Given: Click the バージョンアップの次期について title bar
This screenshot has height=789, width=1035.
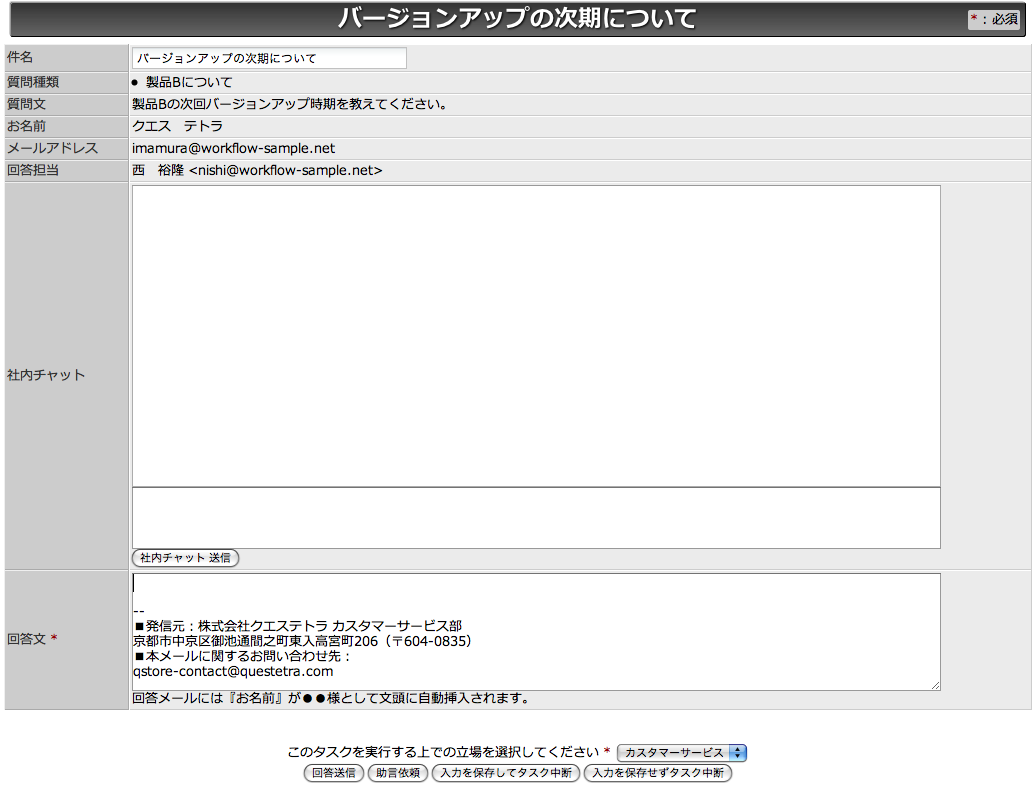Looking at the screenshot, I should [x=517, y=17].
